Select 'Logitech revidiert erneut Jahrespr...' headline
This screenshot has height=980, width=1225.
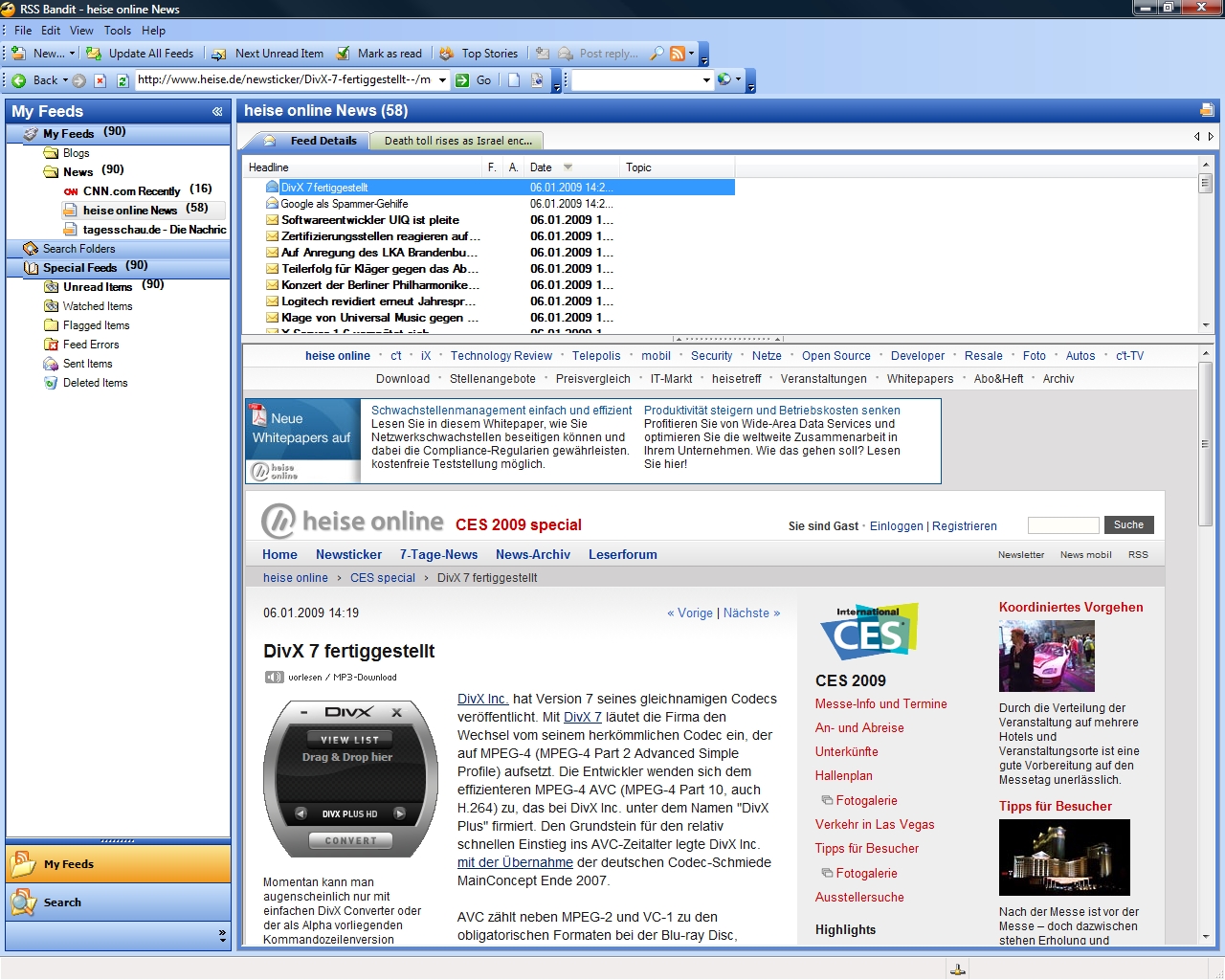click(380, 301)
